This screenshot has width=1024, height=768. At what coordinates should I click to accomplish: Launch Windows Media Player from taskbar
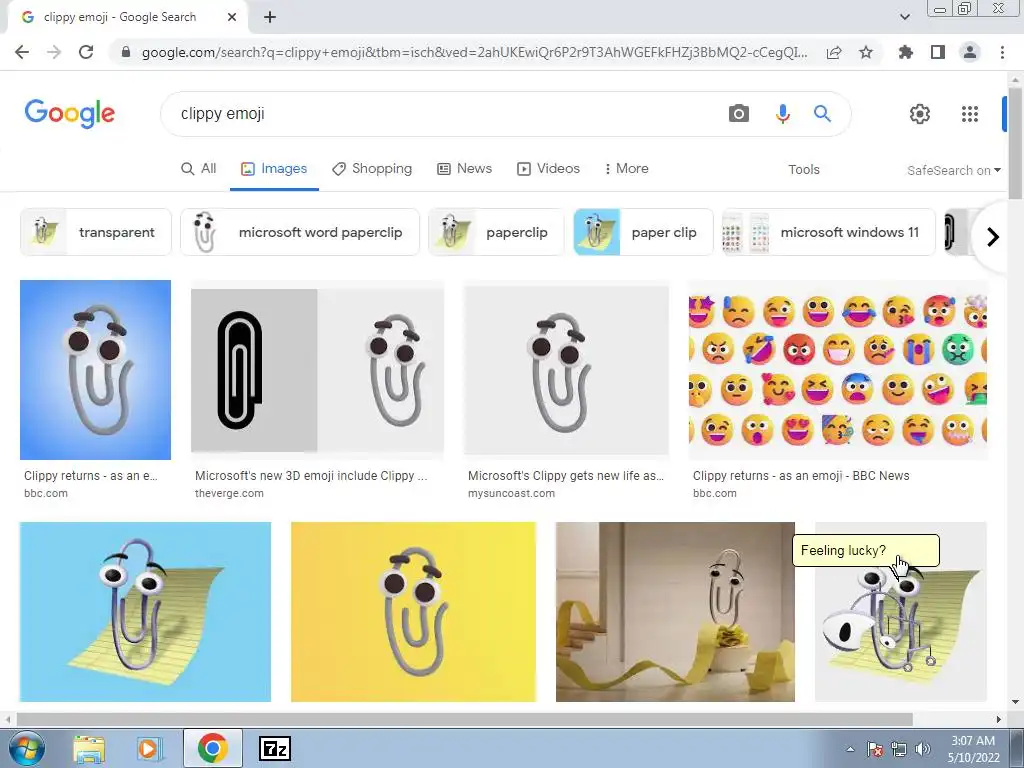[x=149, y=748]
